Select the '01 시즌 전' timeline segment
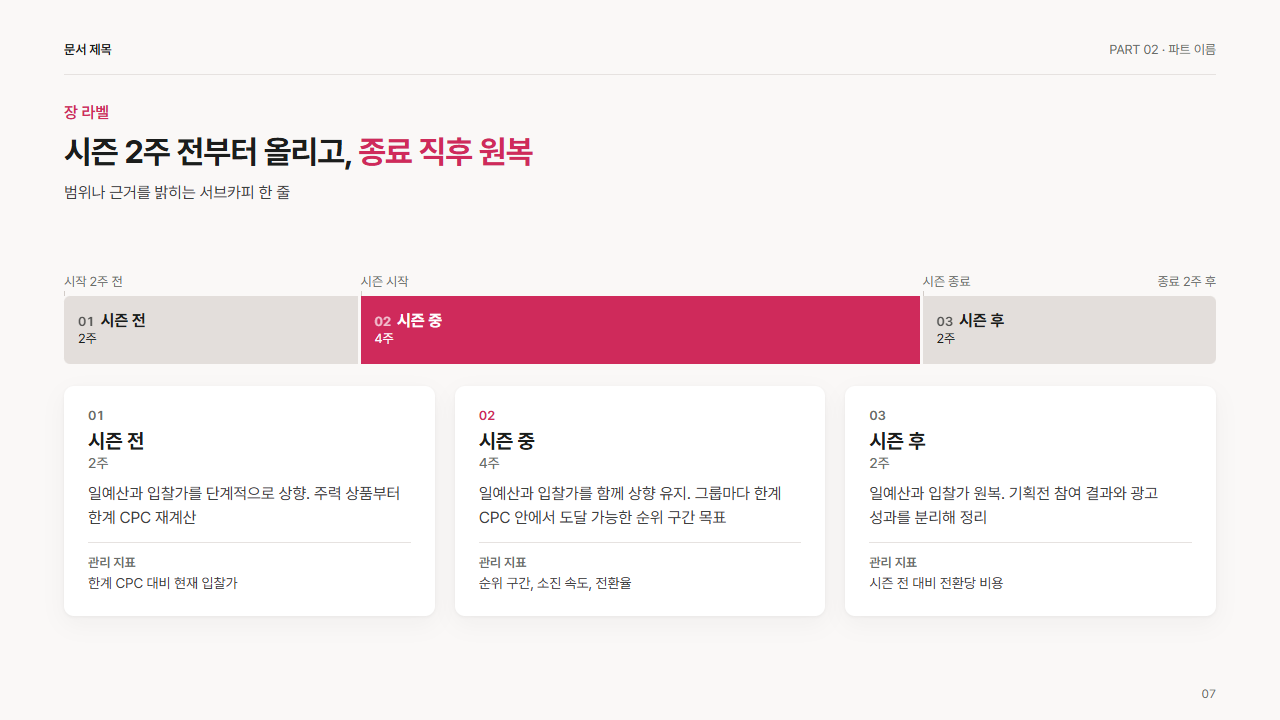1280x720 pixels. coord(211,330)
